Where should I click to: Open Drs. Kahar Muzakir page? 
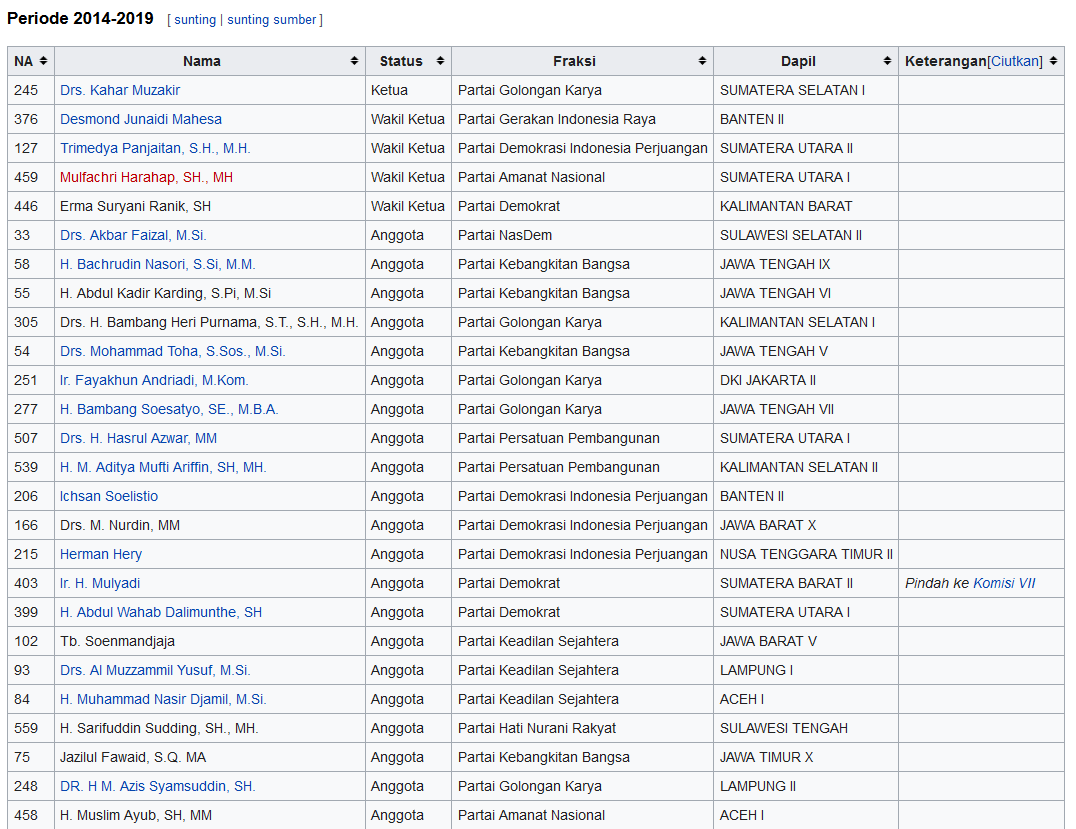tap(120, 90)
